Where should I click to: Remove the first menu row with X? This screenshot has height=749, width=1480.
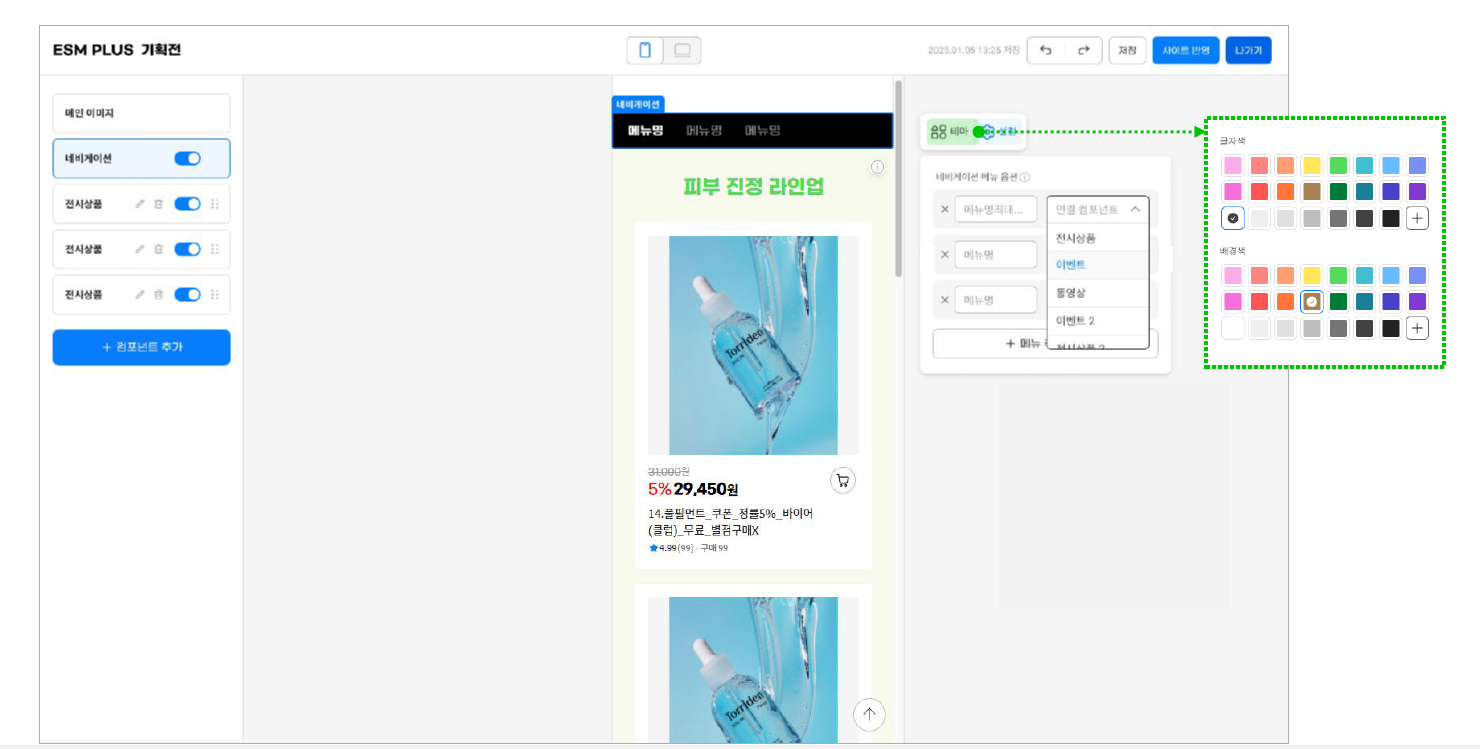(x=944, y=210)
